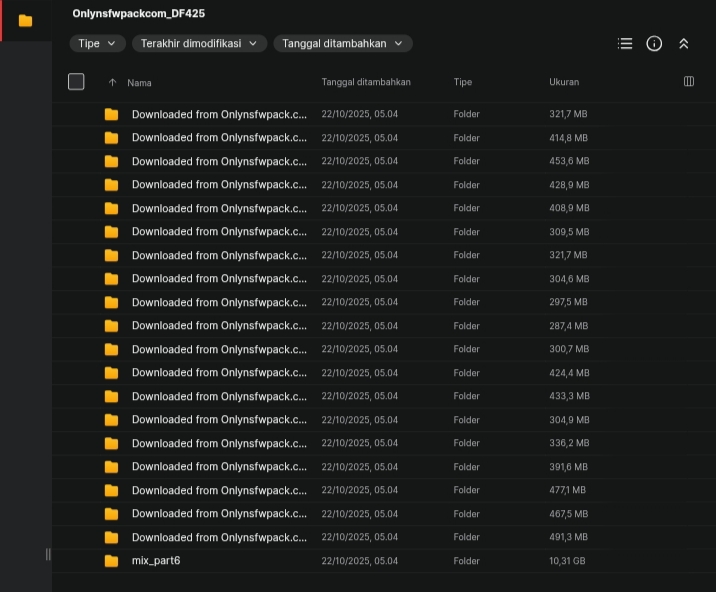The width and height of the screenshot is (716, 592).
Task: Sort by the Ukuran column header
Action: tap(564, 82)
